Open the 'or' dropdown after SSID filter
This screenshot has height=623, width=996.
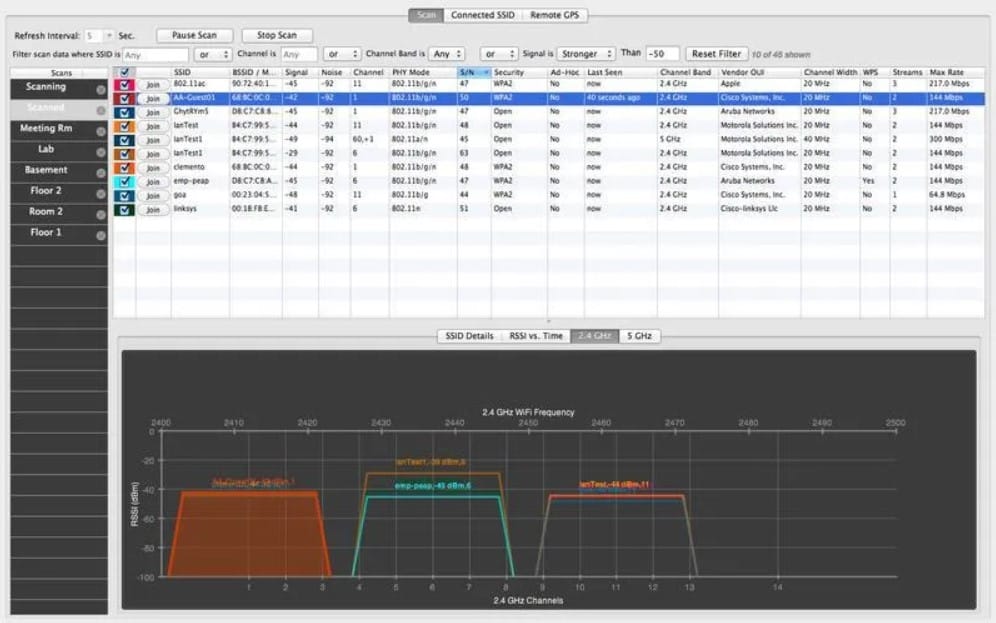point(212,55)
